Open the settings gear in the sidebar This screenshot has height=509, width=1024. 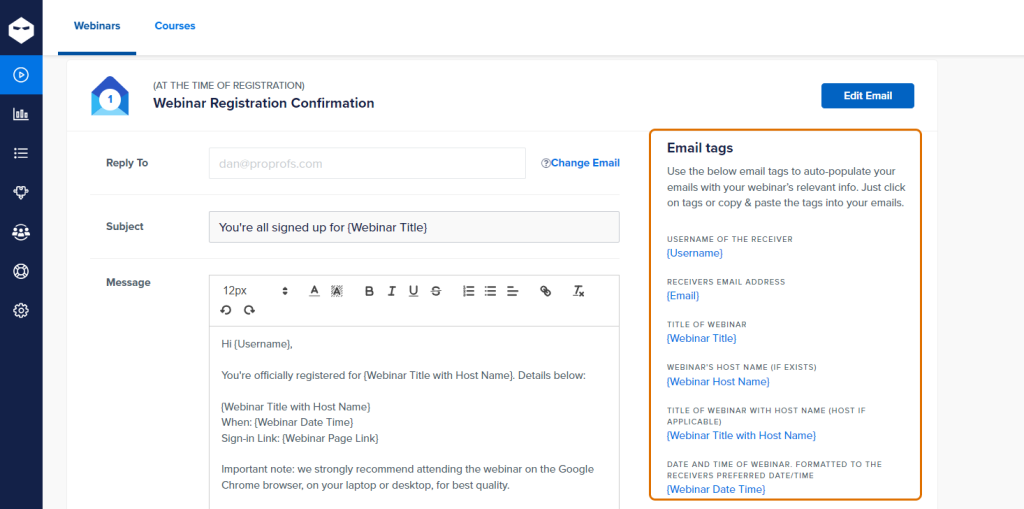(x=21, y=310)
